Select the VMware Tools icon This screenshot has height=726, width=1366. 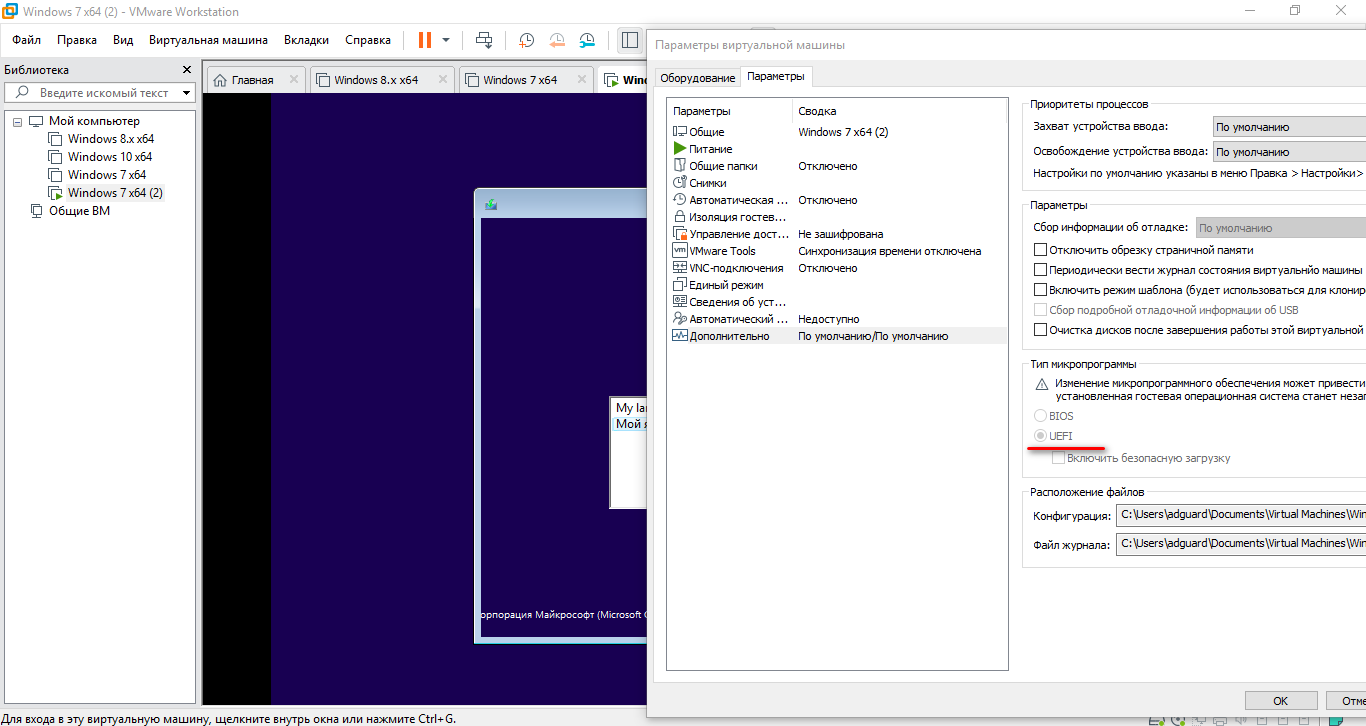pyautogui.click(x=680, y=251)
